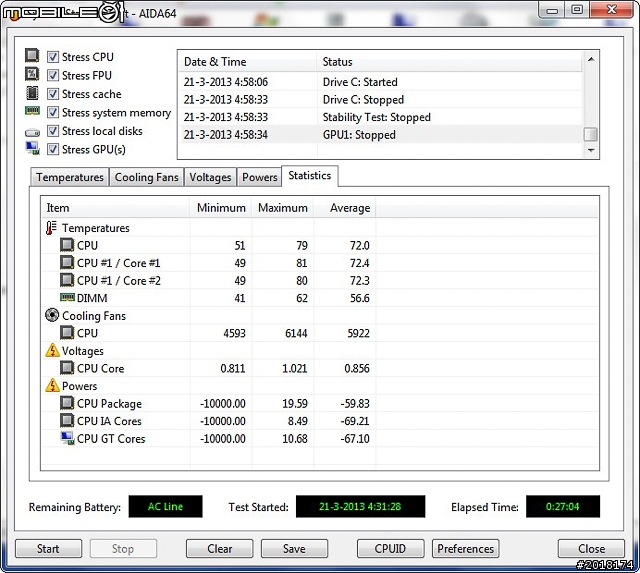Save the results with Save button
Screen dimensions: 640x573
point(294,549)
